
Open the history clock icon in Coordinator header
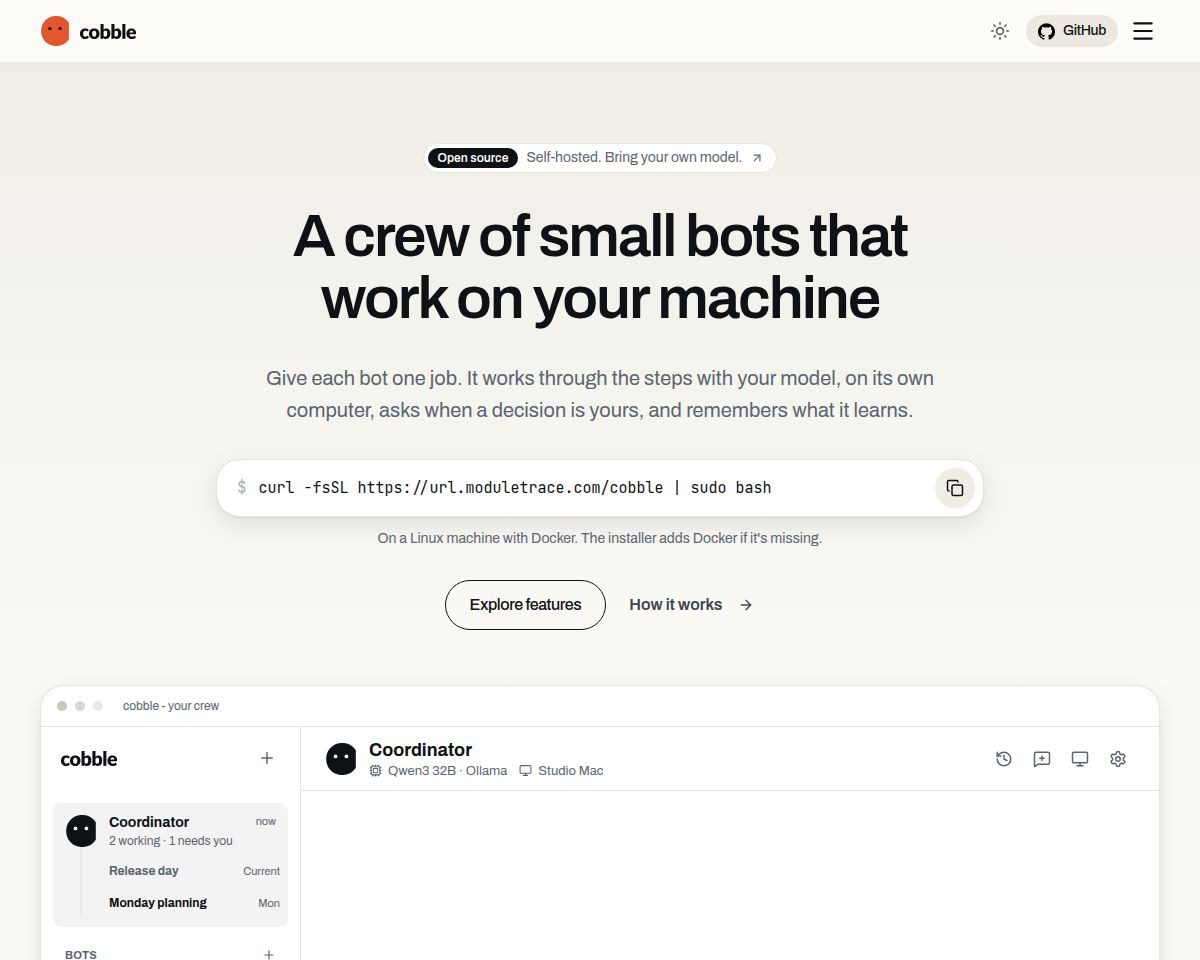click(1004, 759)
